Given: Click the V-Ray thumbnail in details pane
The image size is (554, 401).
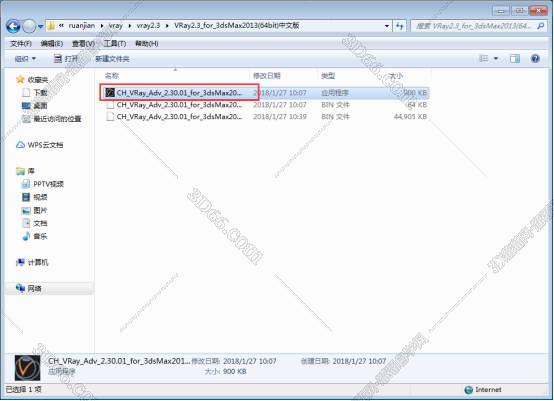Looking at the screenshot, I should [x=27, y=367].
